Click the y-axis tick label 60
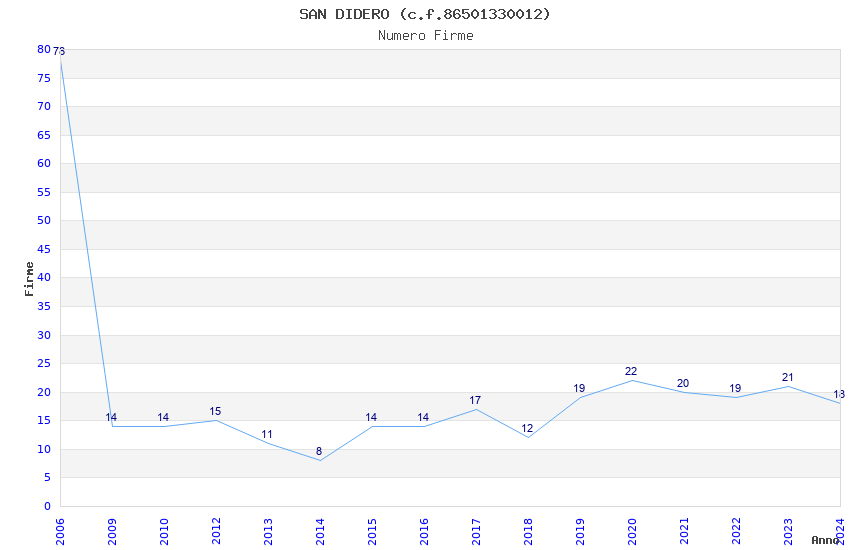 44,163
